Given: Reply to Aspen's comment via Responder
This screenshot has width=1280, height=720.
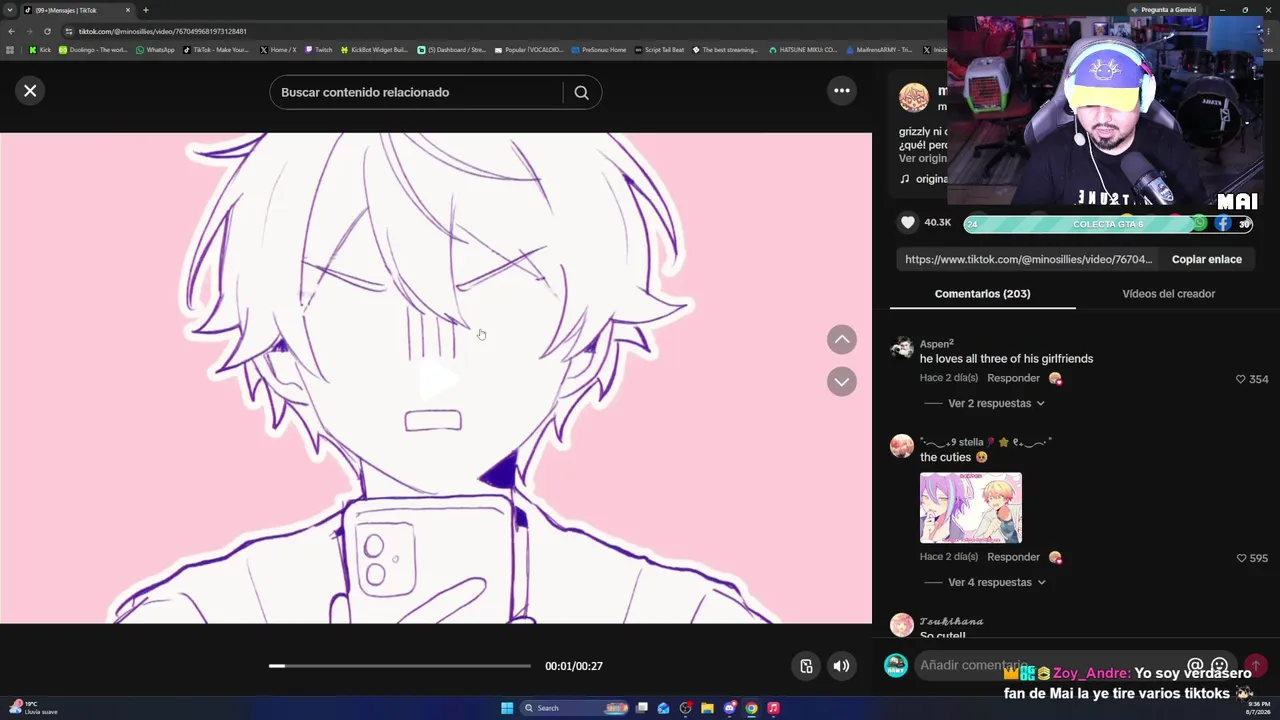Looking at the screenshot, I should tap(1013, 378).
